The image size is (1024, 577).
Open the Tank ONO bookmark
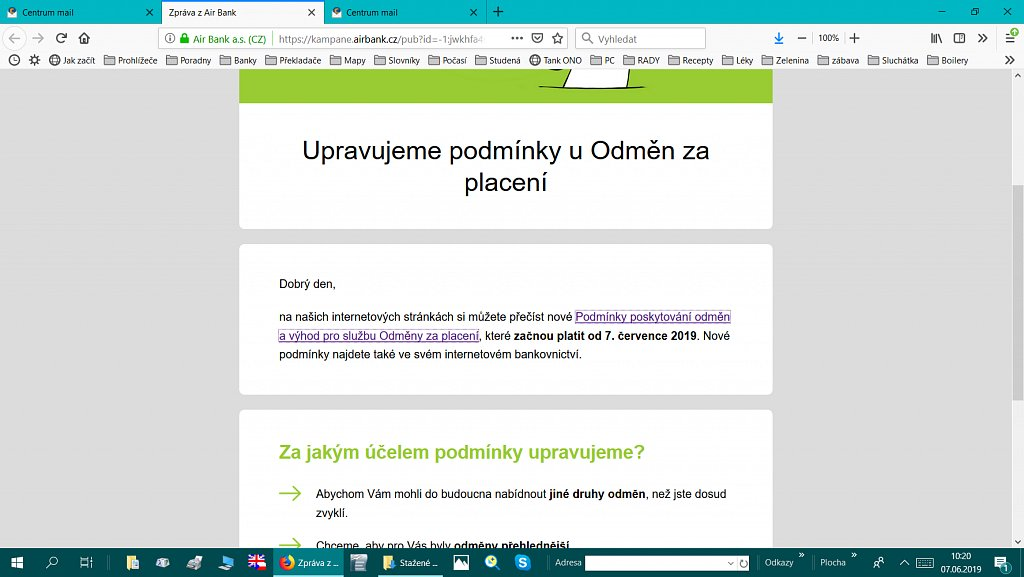(556, 60)
